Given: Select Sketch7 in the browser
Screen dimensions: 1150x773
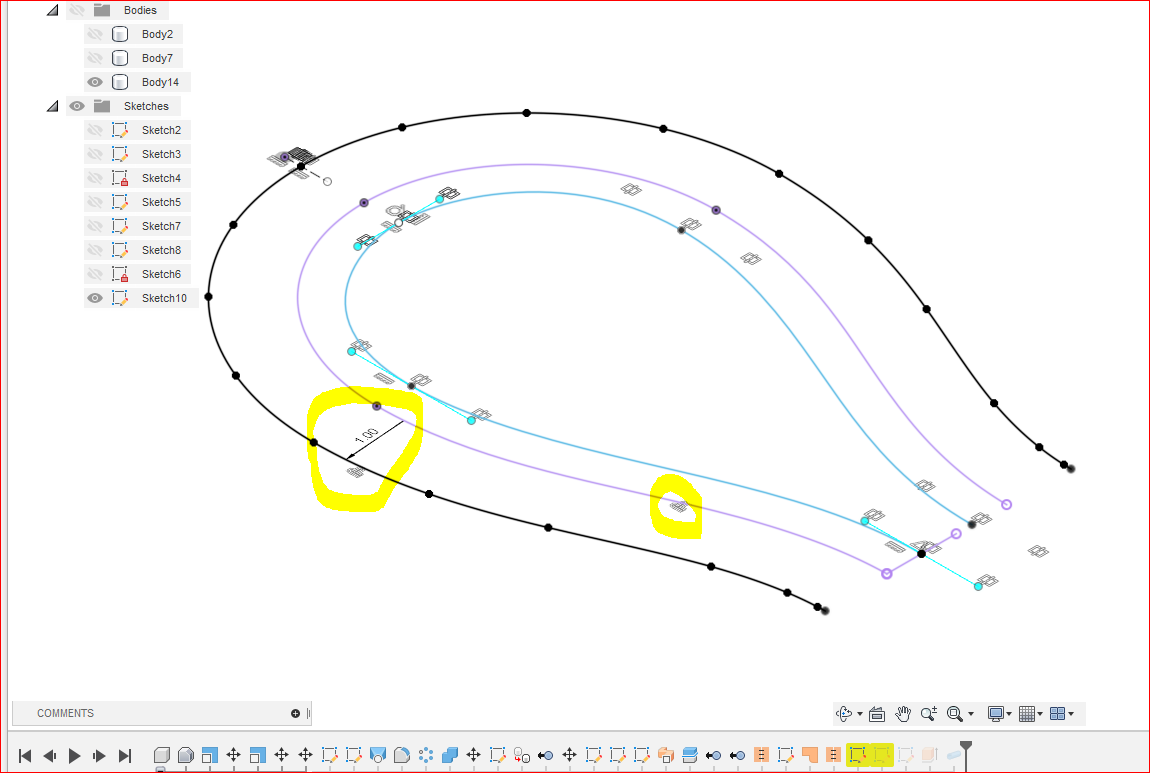Looking at the screenshot, I should click(161, 226).
